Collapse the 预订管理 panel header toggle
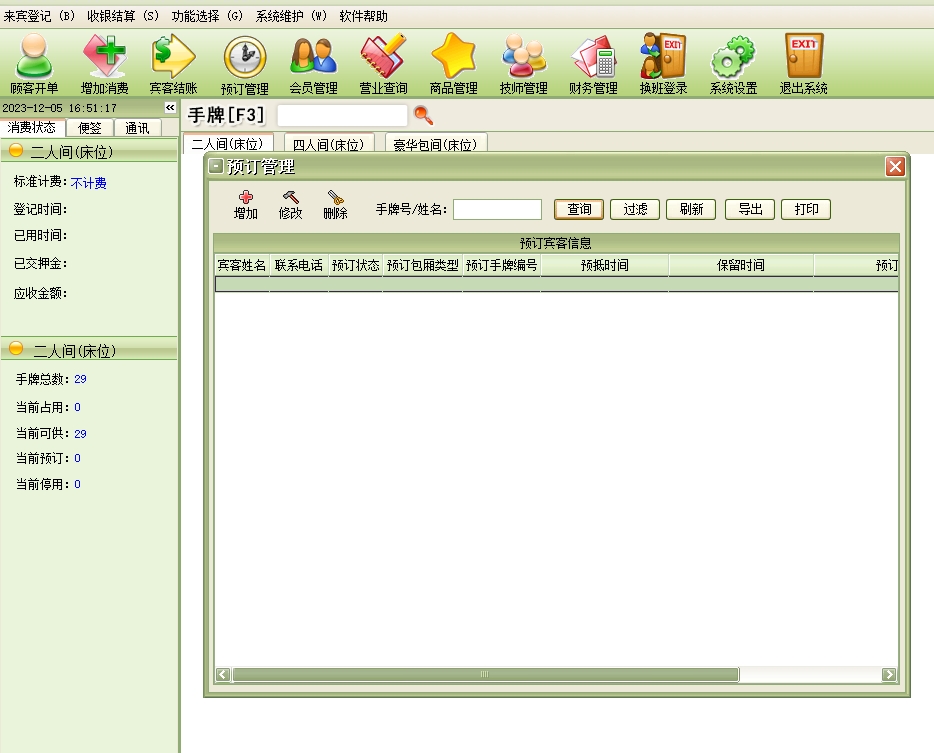 [x=216, y=167]
